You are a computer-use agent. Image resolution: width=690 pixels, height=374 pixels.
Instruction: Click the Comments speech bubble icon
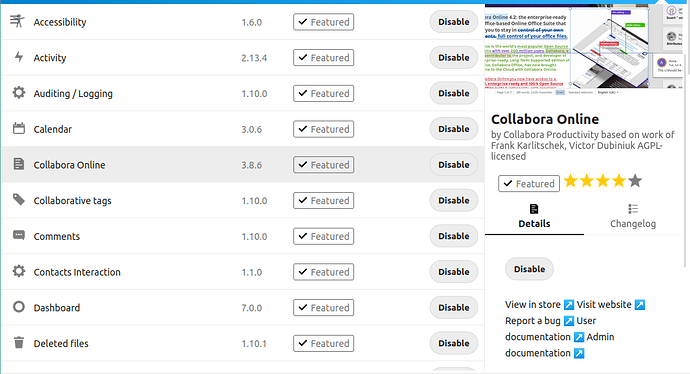pos(18,235)
